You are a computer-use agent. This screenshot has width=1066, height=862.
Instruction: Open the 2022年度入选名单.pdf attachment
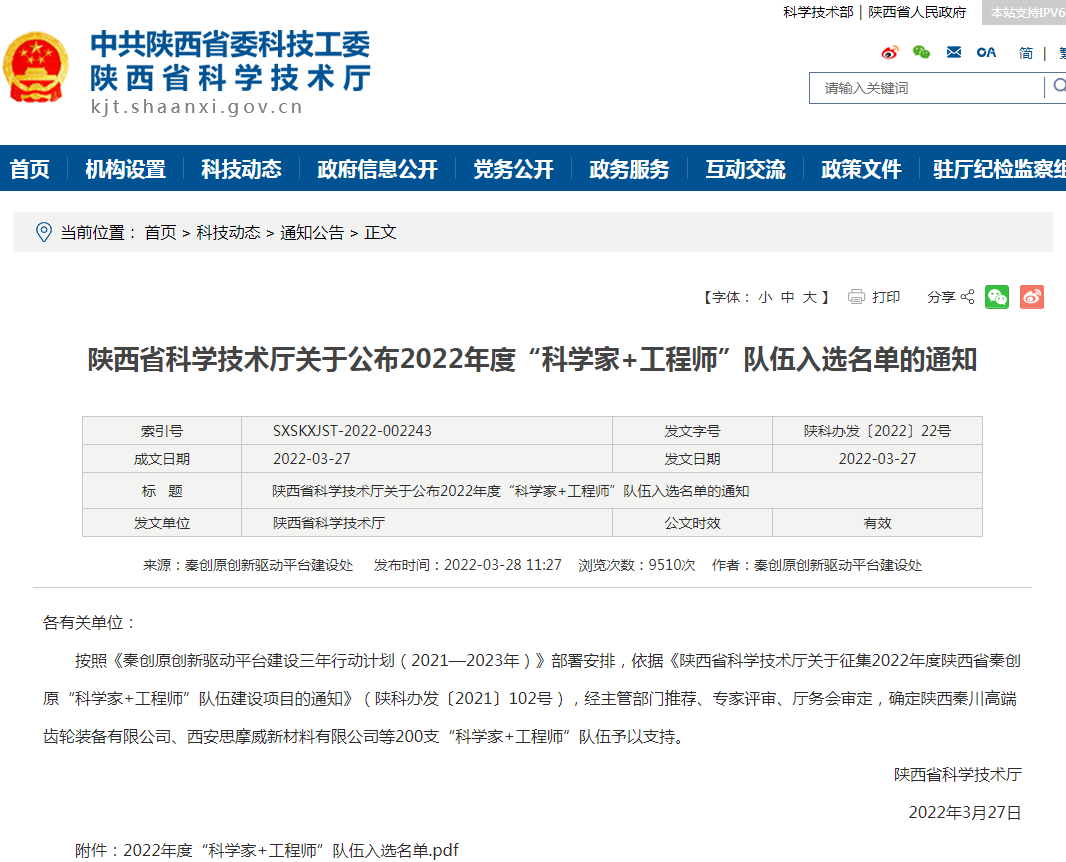point(291,850)
